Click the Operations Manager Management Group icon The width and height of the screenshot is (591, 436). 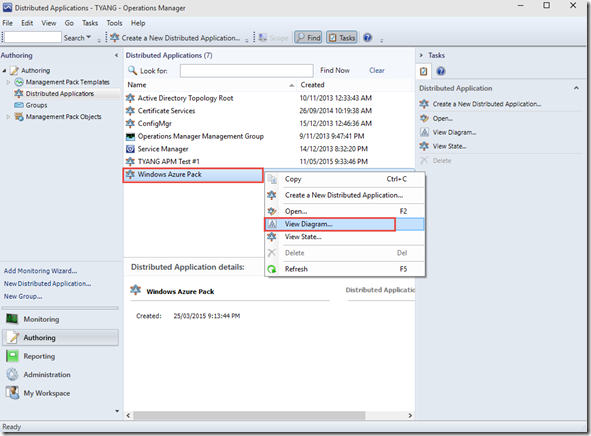point(130,136)
